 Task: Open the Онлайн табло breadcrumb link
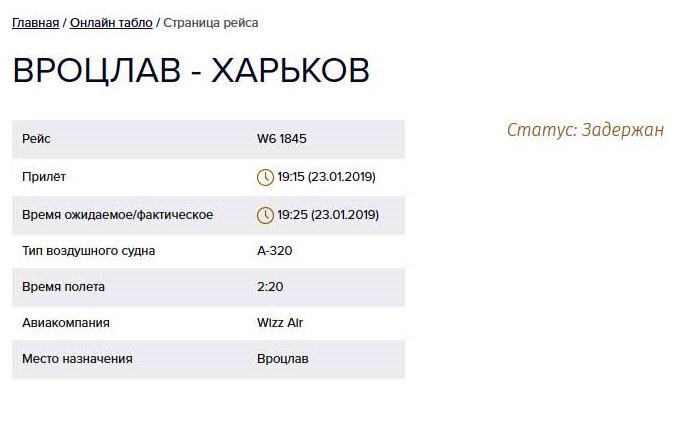[111, 22]
